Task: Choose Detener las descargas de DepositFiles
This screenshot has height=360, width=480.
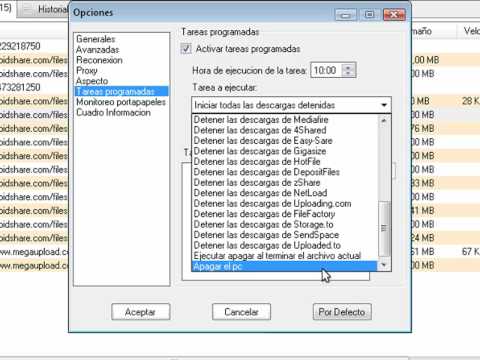Action: tap(285, 172)
